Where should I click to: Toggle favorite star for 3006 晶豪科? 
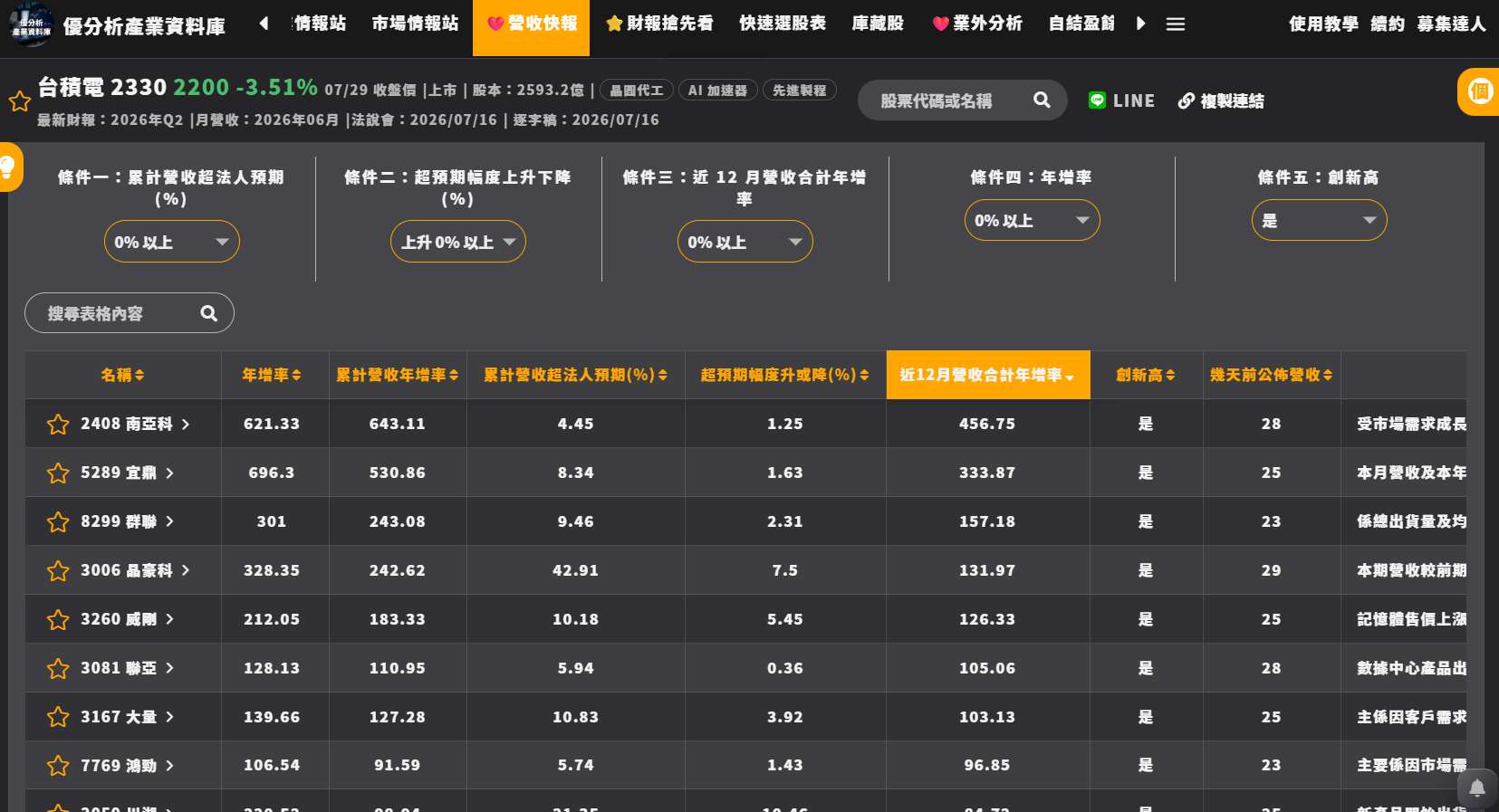coord(58,570)
